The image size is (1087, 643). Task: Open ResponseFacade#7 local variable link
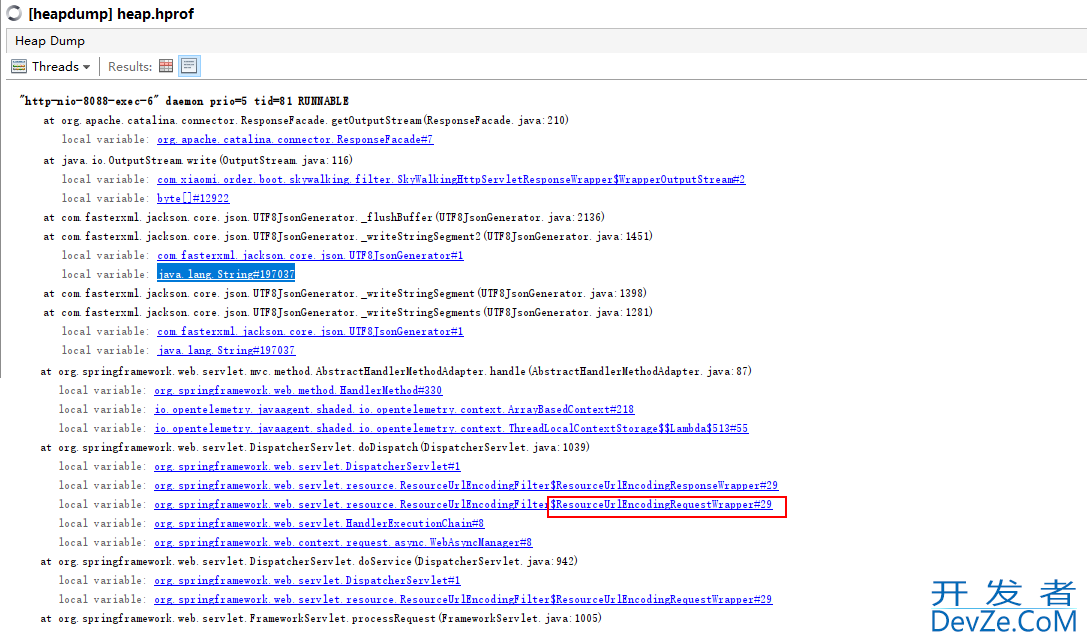pos(295,139)
